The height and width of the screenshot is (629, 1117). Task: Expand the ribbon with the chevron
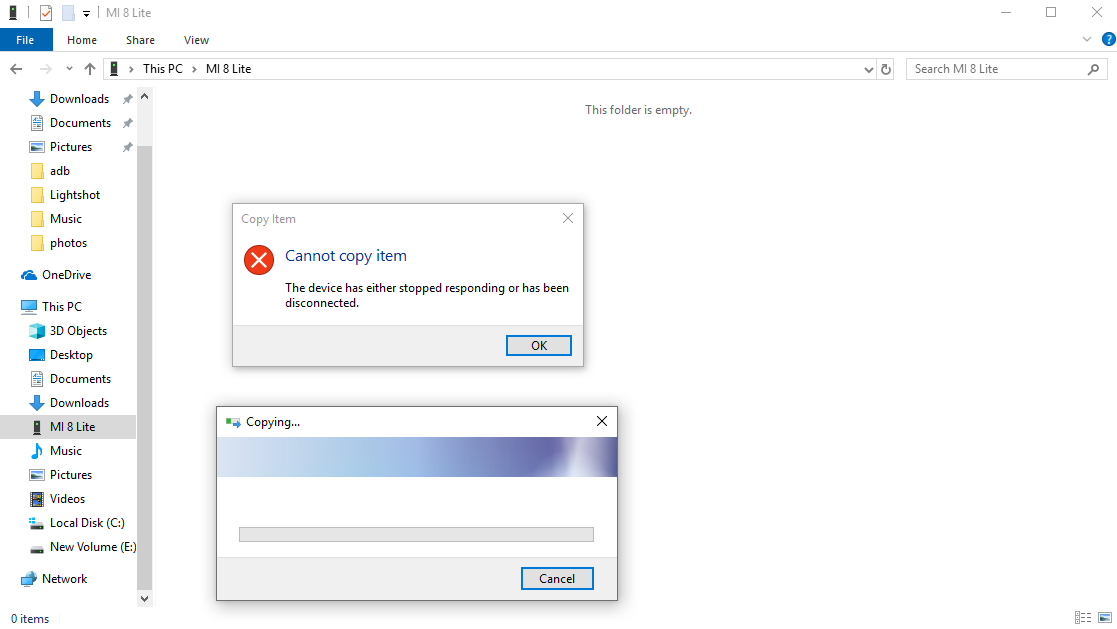1086,39
